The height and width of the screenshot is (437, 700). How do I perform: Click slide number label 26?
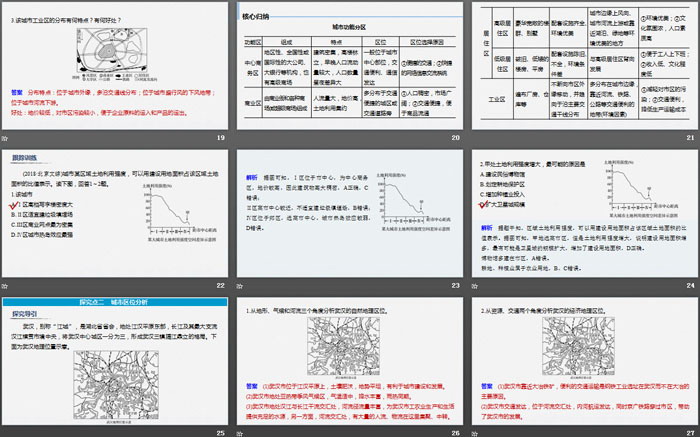click(x=455, y=433)
